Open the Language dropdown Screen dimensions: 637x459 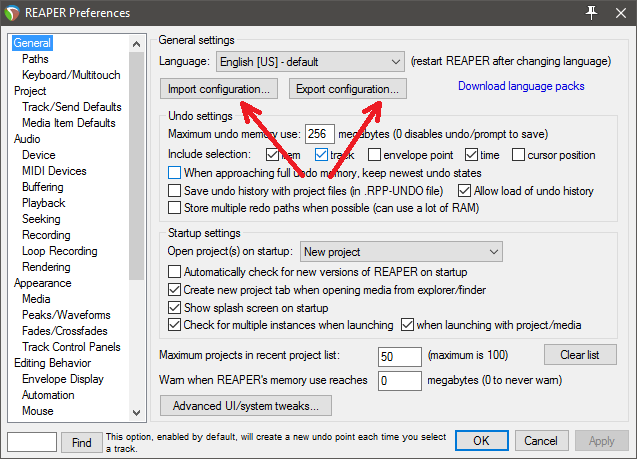click(310, 62)
